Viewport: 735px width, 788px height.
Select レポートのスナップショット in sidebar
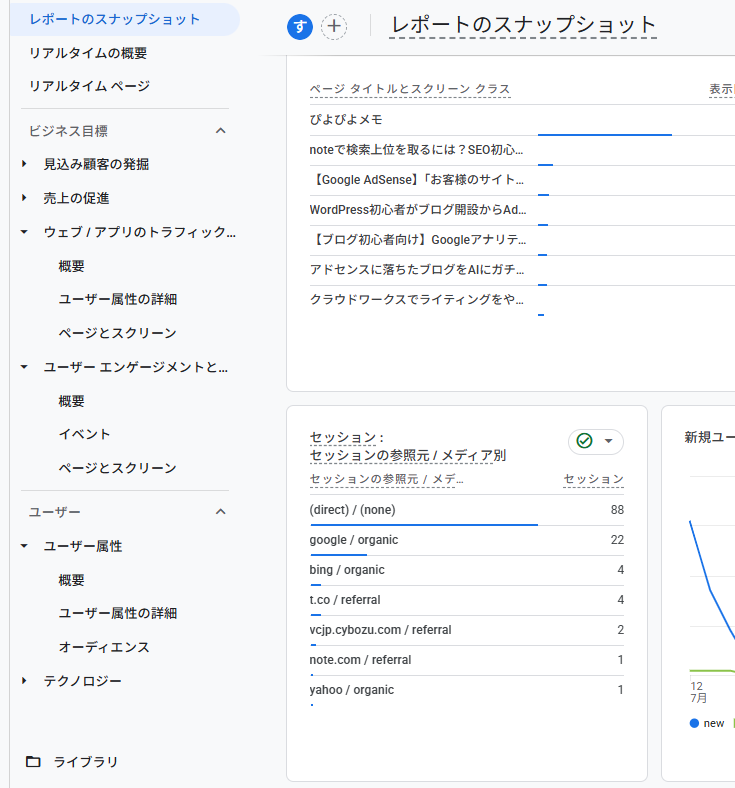tap(125, 20)
